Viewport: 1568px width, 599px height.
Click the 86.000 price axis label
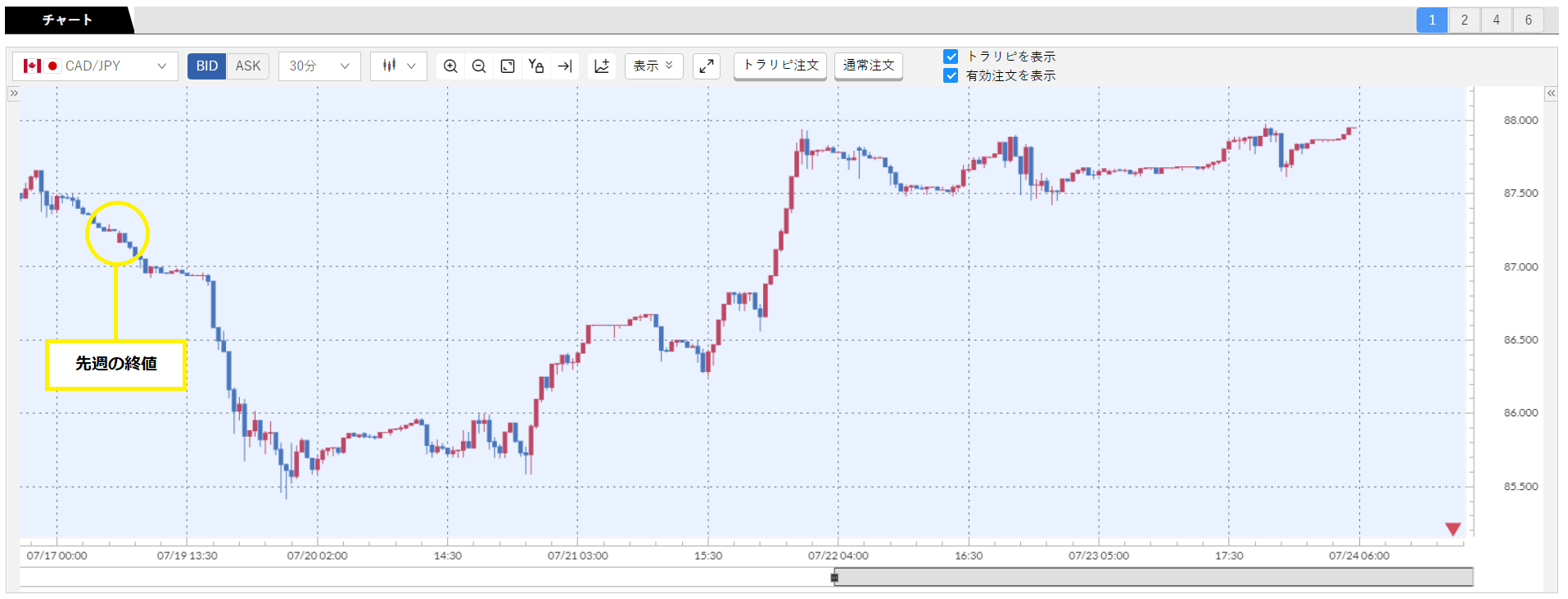1521,413
